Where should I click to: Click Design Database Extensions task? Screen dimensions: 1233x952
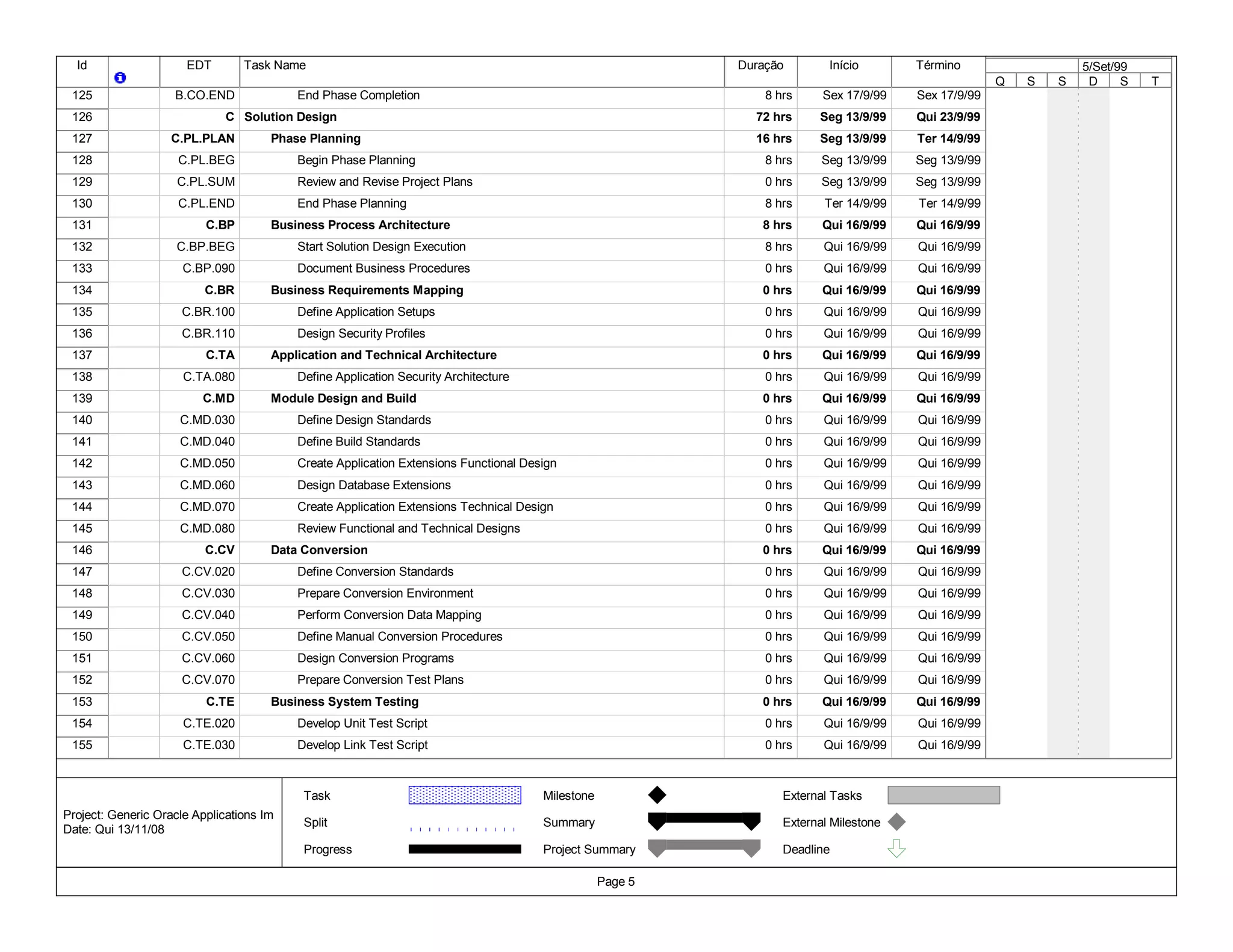(374, 485)
